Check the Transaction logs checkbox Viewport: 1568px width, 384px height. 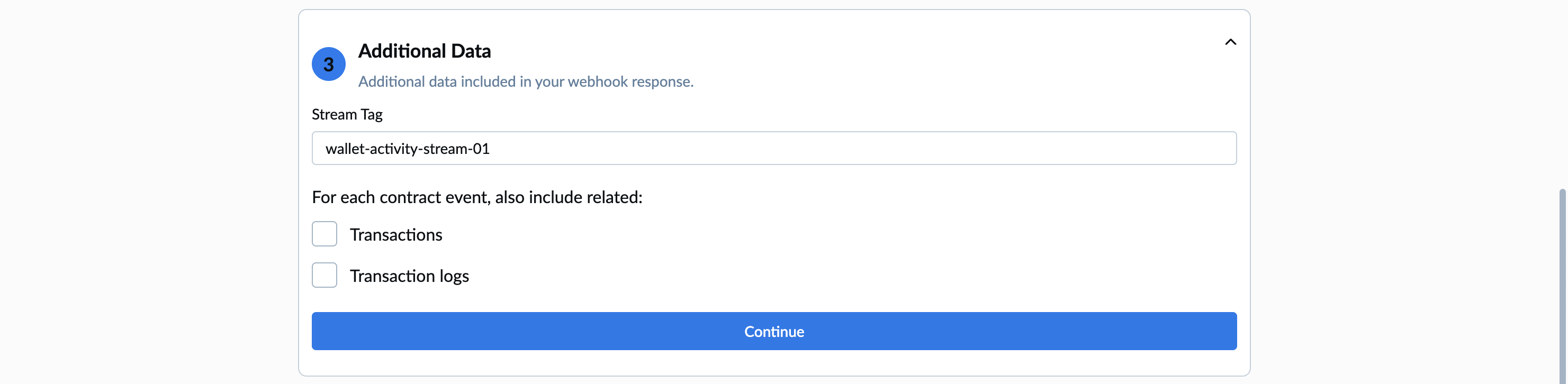point(325,275)
